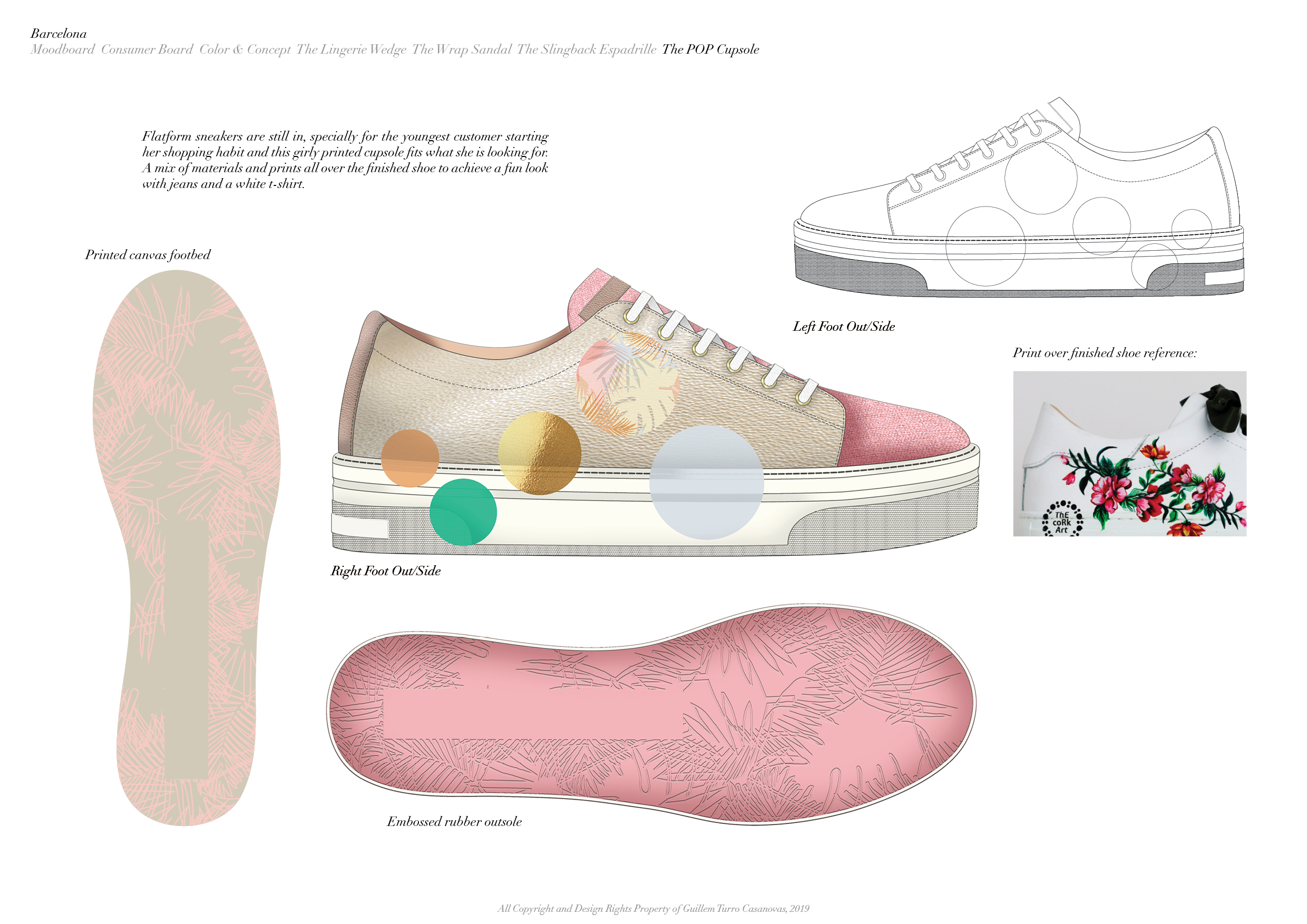Viewport: 1307px width, 924px height.
Task: Click the copyright notice at the bottom
Action: pos(653,909)
